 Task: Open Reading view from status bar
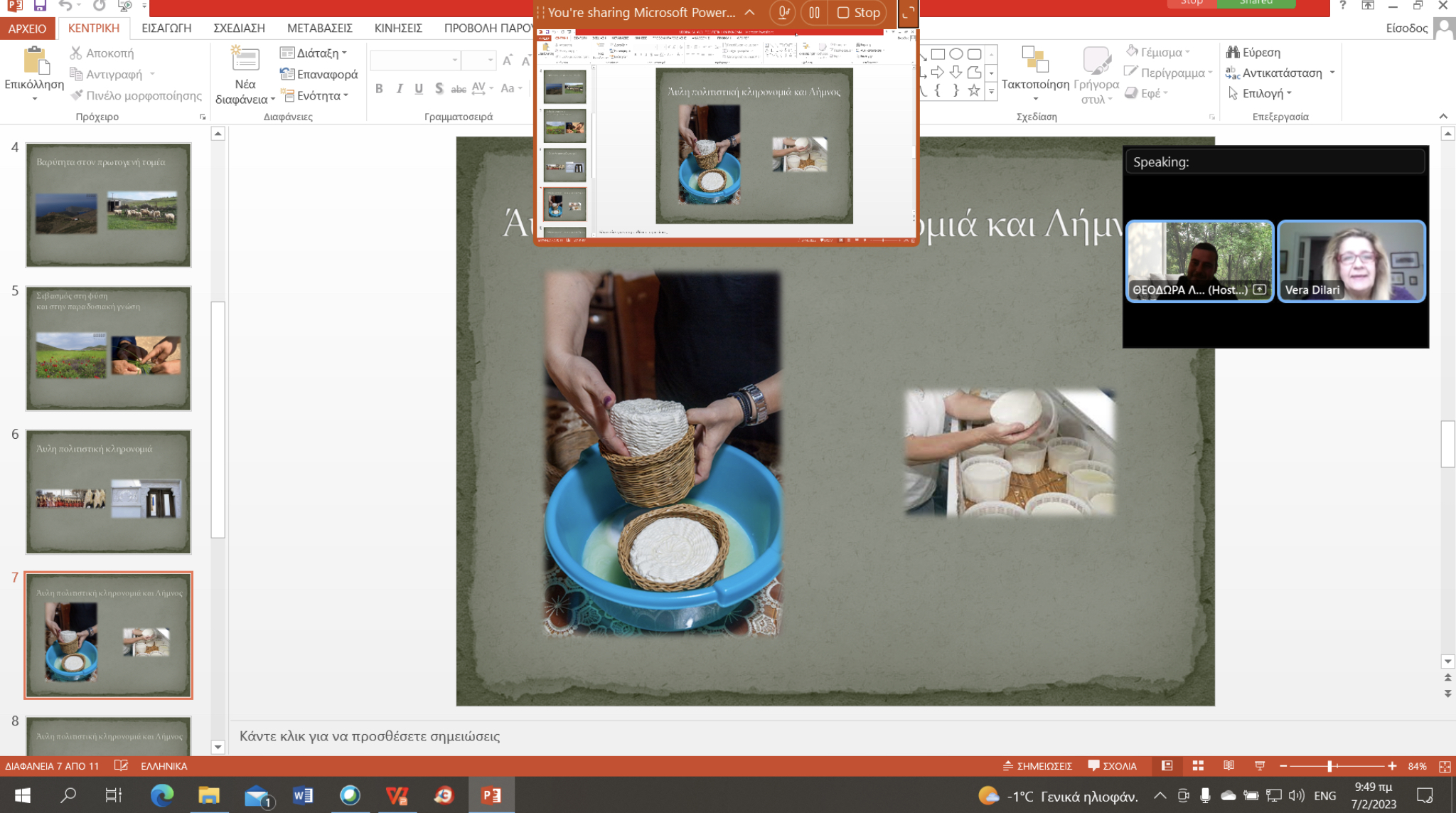(1228, 766)
